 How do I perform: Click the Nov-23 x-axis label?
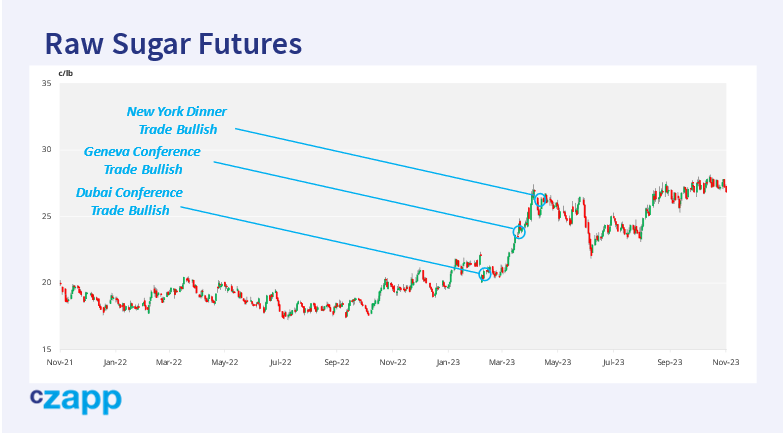click(726, 361)
